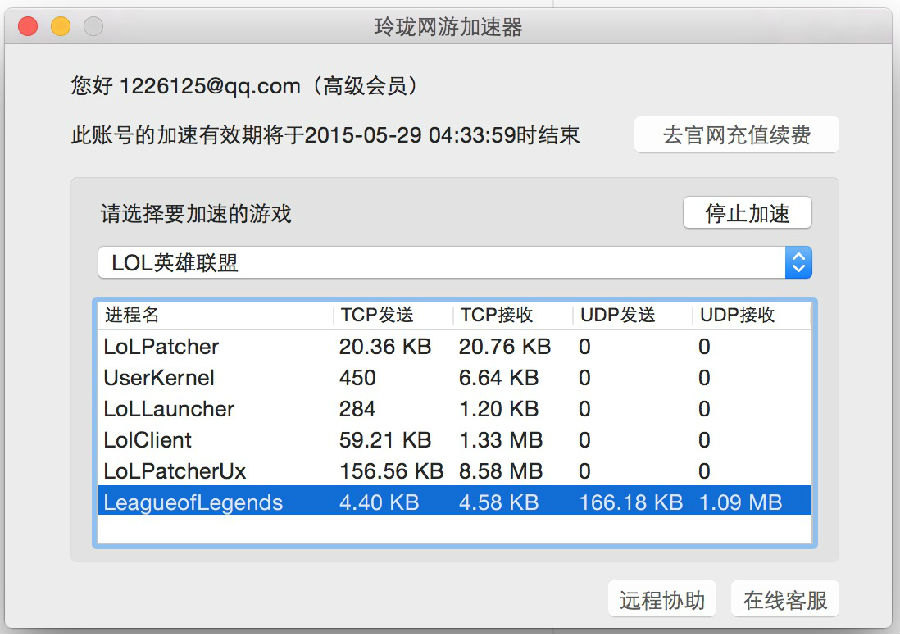Click the TCP接收 column header
Viewport: 900px width, 634px height.
point(510,315)
